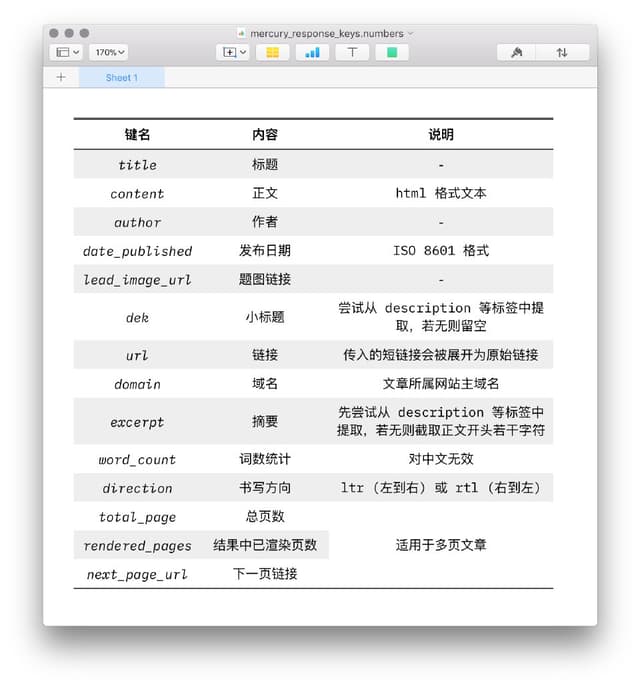The width and height of the screenshot is (640, 687).
Task: Click the lead_image_url cell
Action: [138, 280]
